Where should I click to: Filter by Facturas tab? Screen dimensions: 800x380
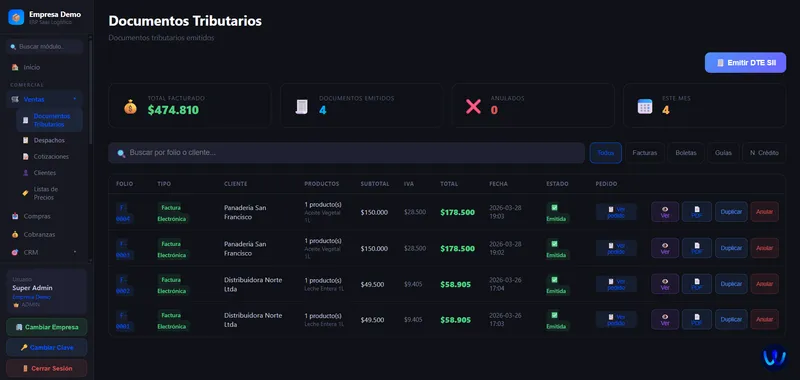click(x=645, y=153)
